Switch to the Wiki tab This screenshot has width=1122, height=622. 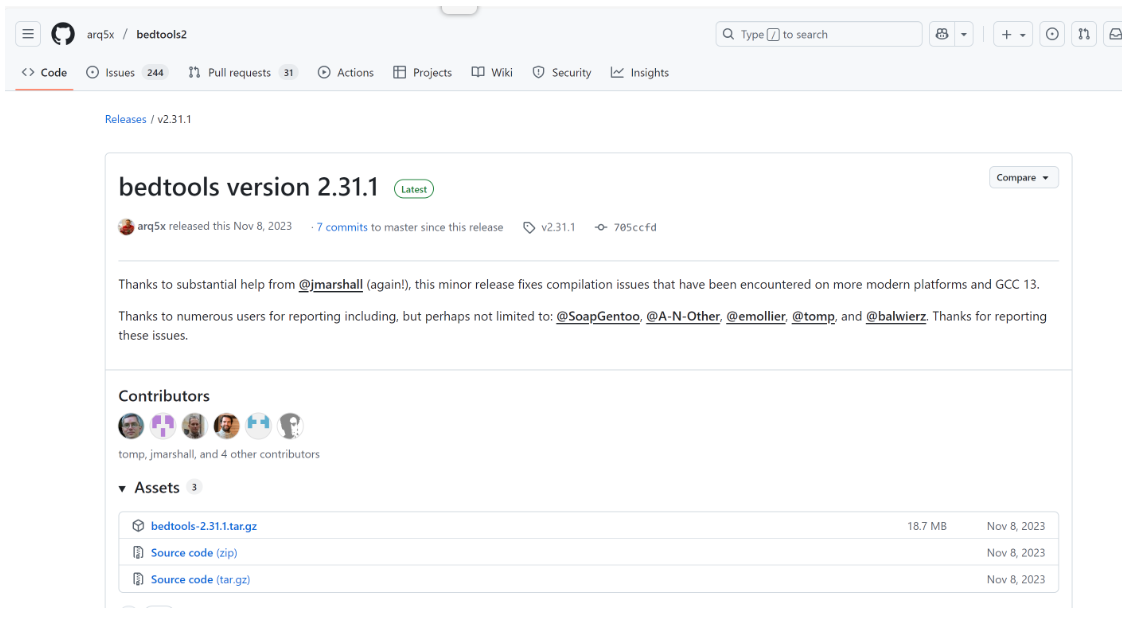click(492, 72)
